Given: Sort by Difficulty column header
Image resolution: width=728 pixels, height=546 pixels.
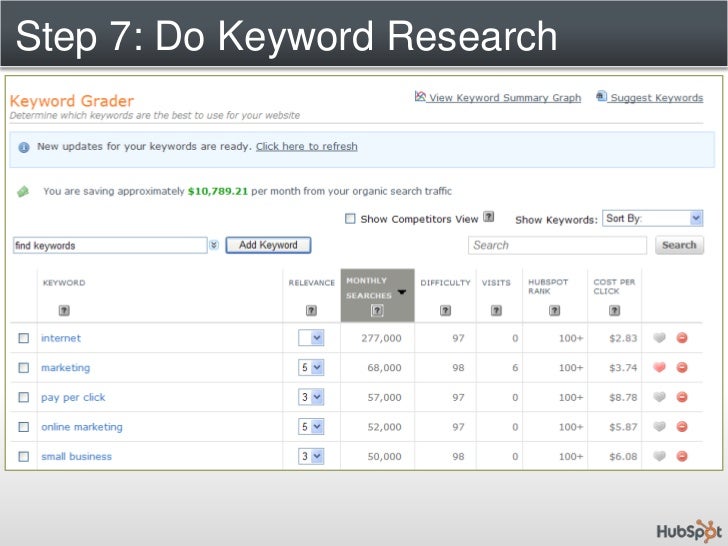Looking at the screenshot, I should (445, 283).
